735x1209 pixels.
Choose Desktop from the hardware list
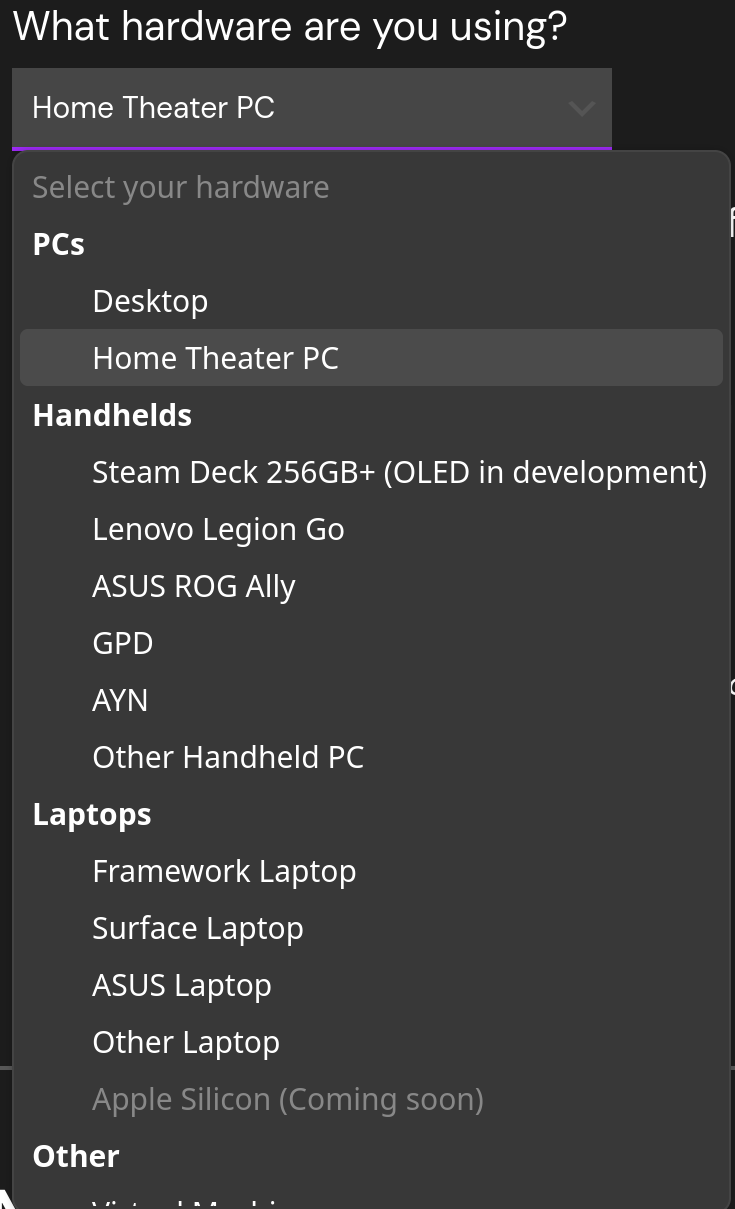click(150, 301)
